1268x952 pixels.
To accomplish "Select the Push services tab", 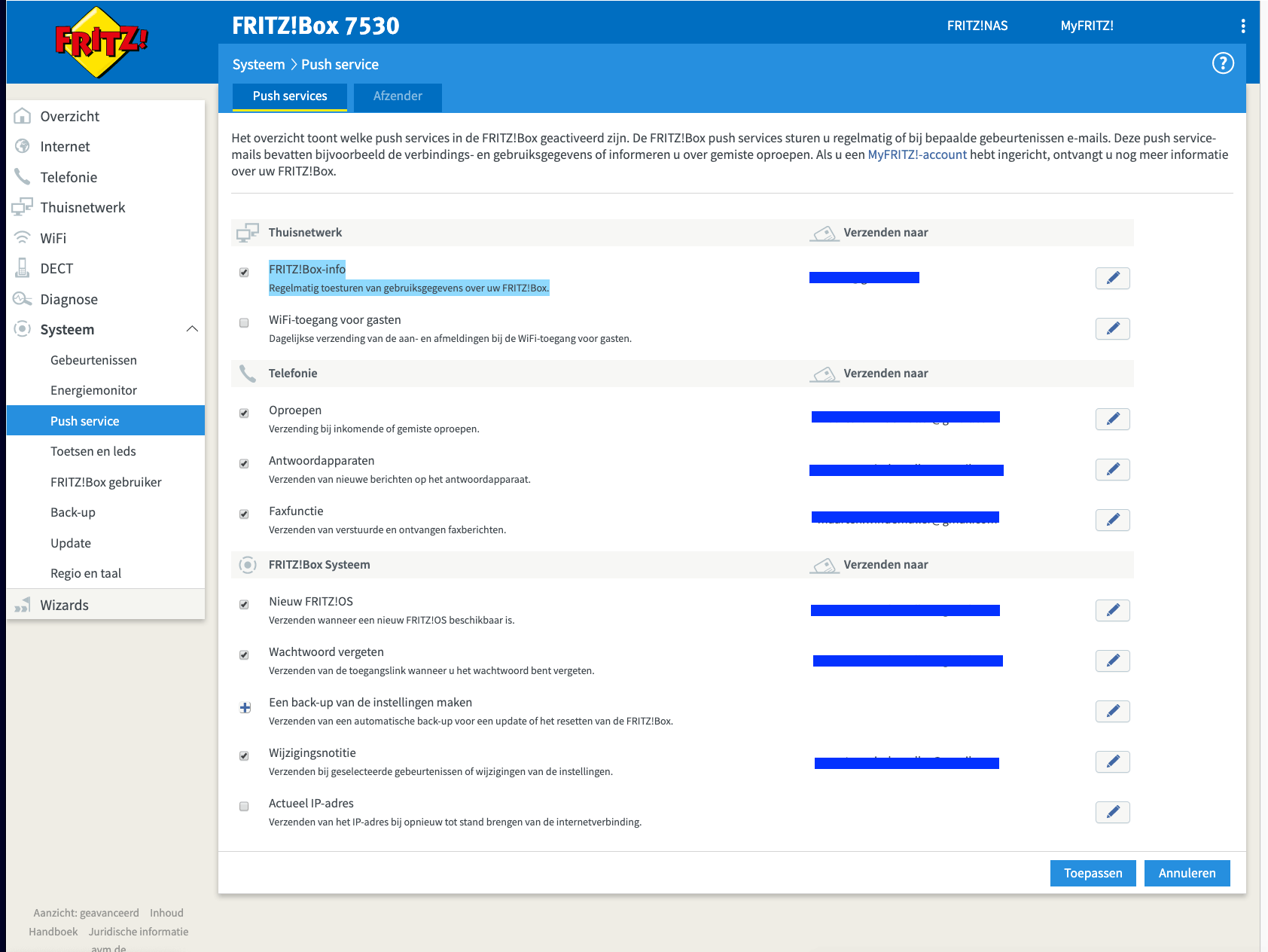I will [x=290, y=96].
